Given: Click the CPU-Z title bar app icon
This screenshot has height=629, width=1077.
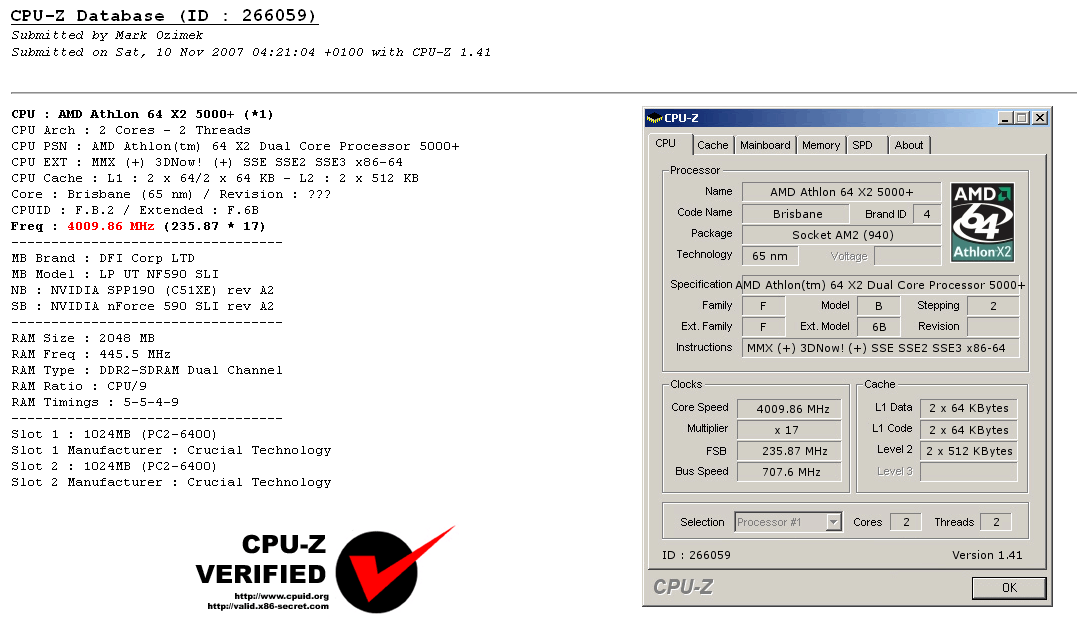Looking at the screenshot, I should tap(654, 117).
